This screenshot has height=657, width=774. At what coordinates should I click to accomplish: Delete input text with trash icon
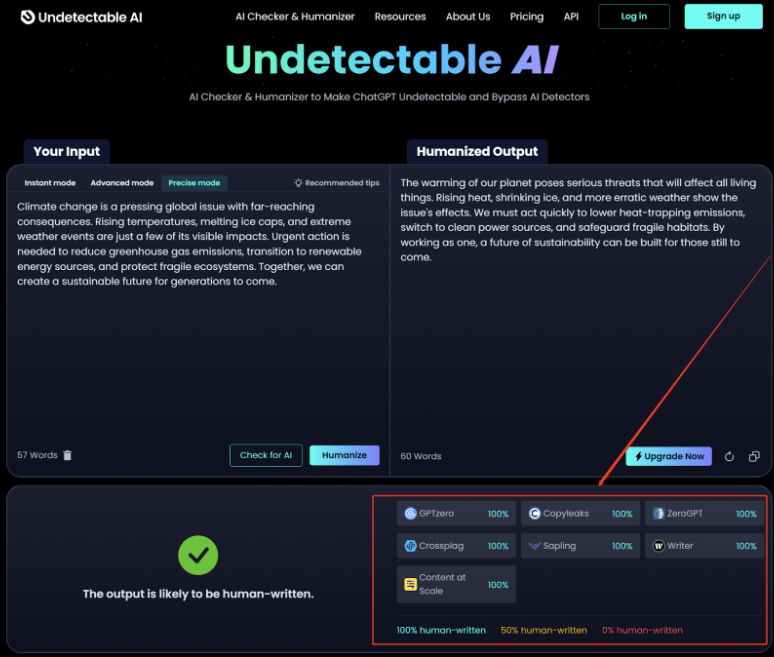[68, 455]
